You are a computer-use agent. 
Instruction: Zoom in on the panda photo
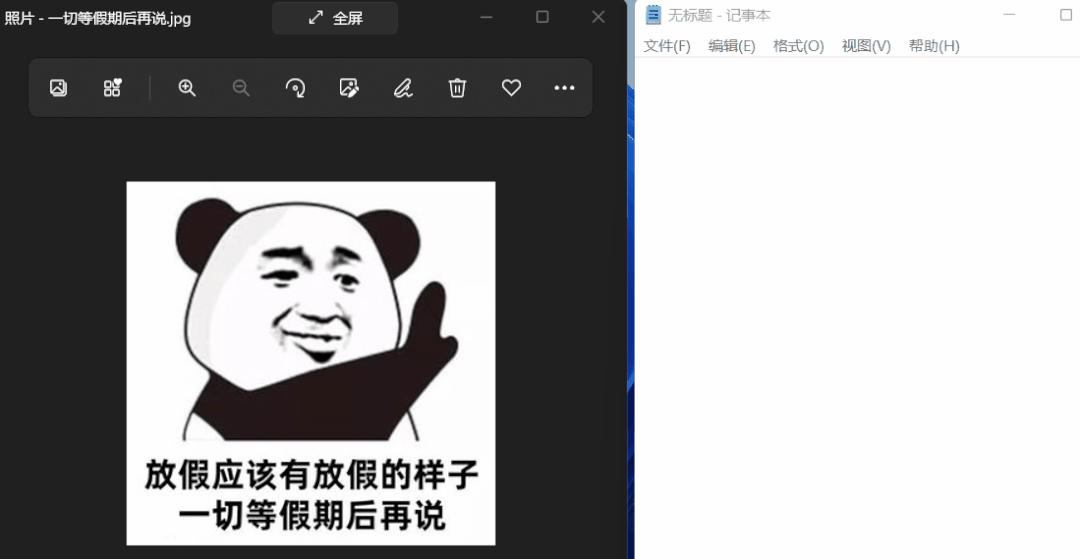(187, 87)
